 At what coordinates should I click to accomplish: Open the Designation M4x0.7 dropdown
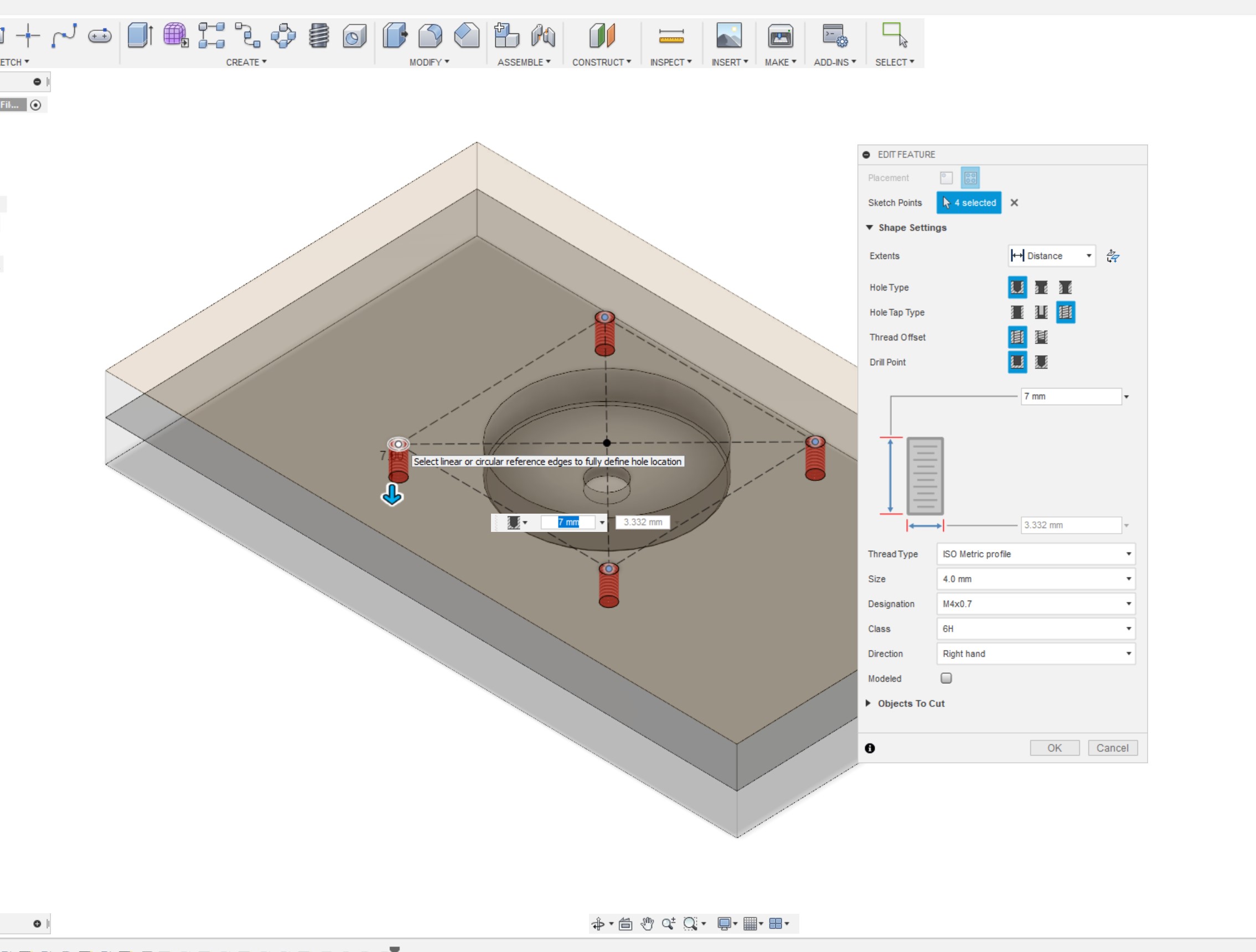(x=1035, y=604)
